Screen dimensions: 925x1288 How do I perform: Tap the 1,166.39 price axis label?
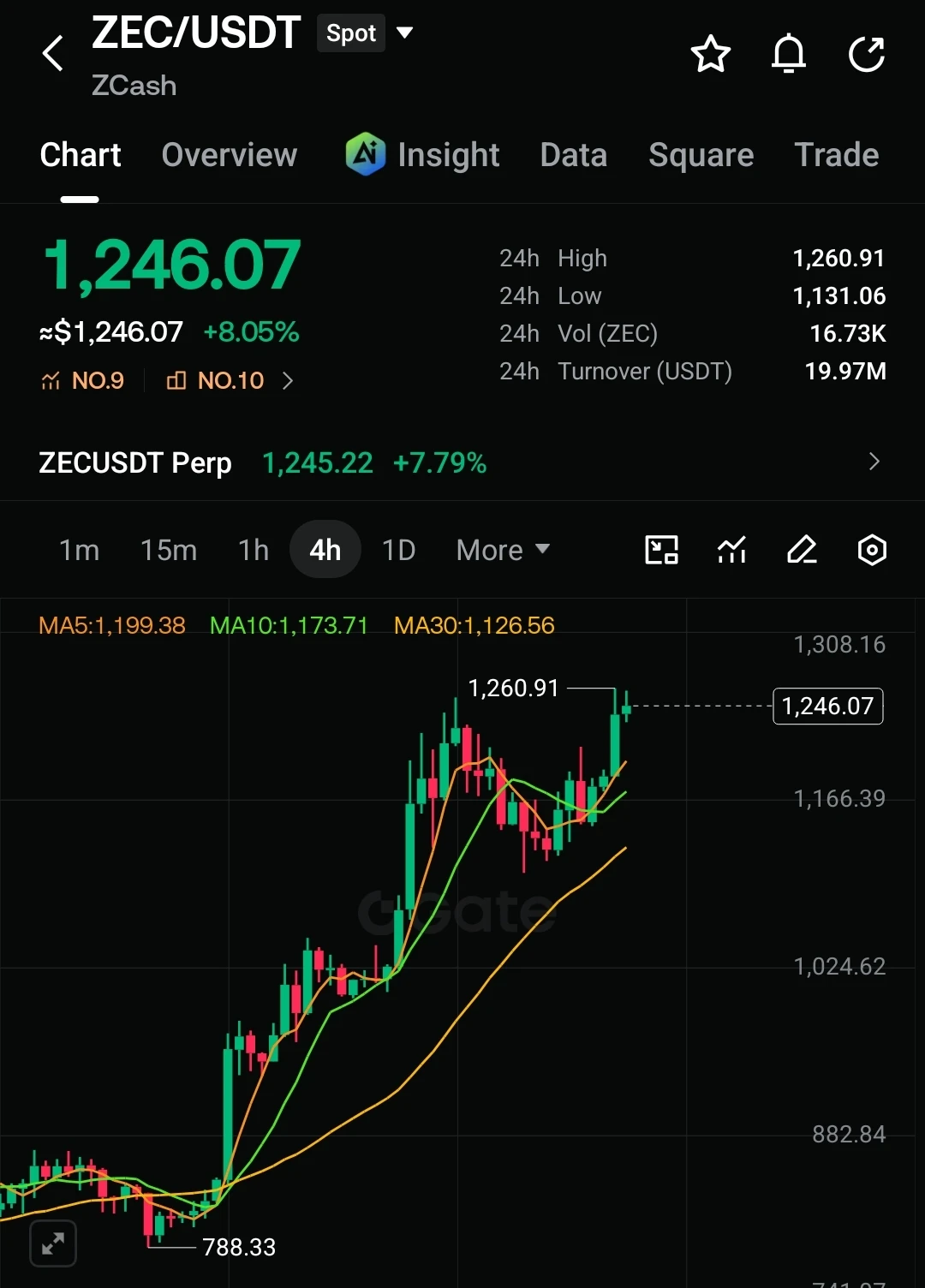(839, 798)
